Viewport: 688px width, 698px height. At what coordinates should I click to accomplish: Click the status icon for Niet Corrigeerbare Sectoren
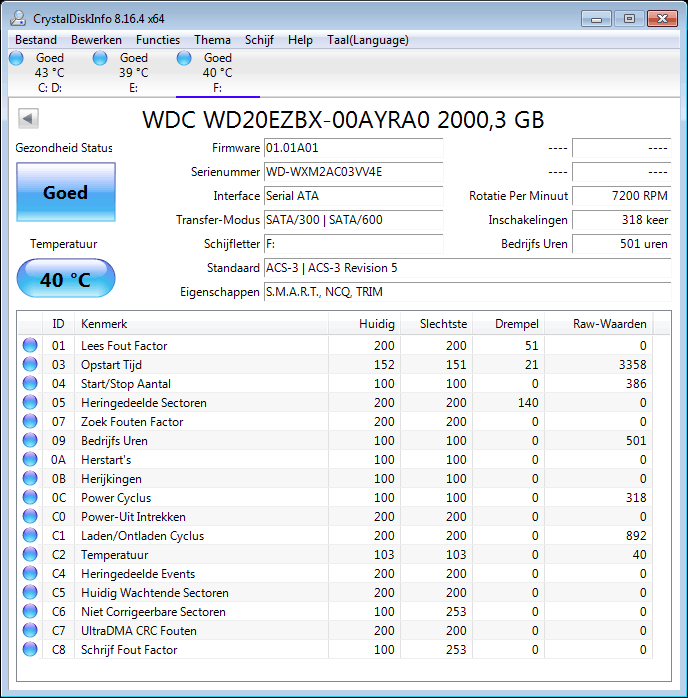[30, 611]
